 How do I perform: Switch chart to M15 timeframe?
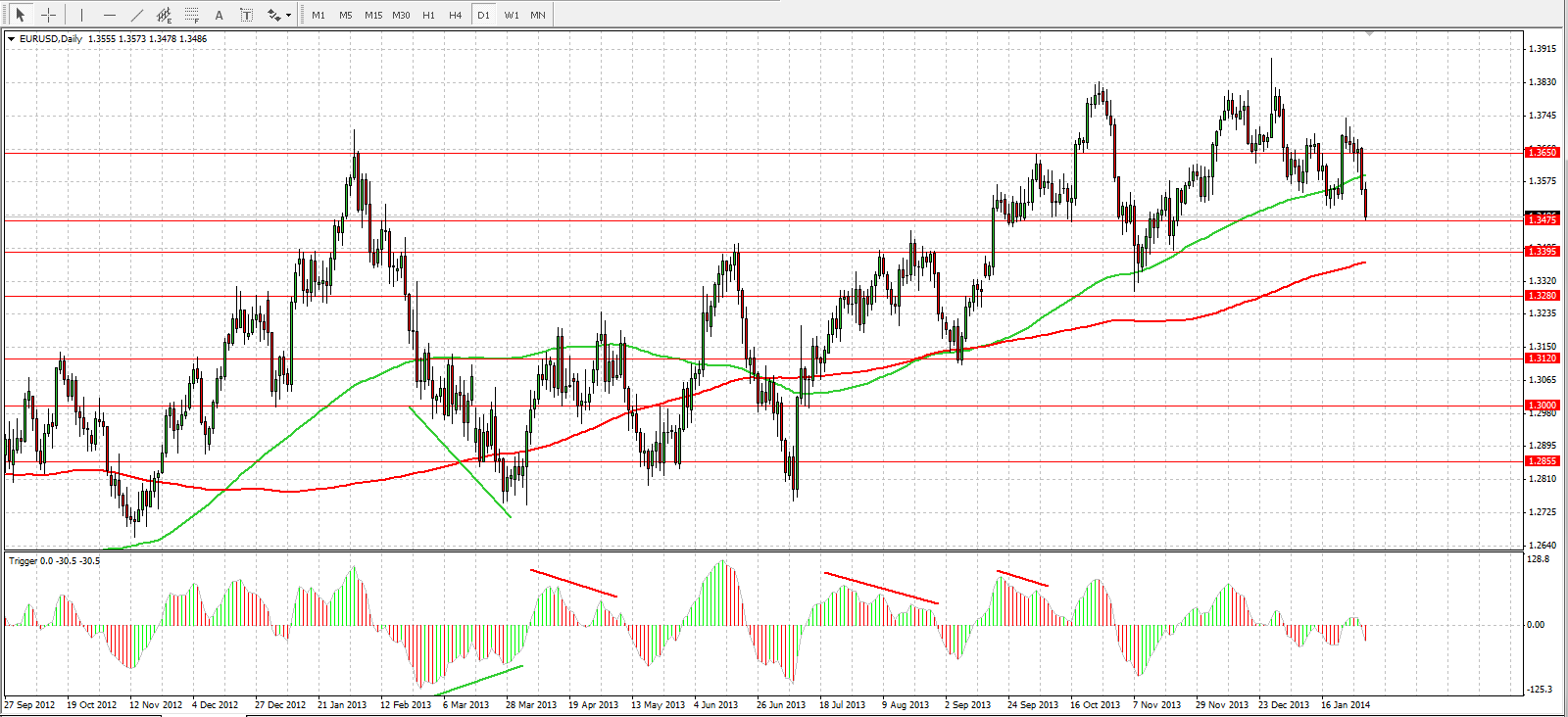point(373,15)
